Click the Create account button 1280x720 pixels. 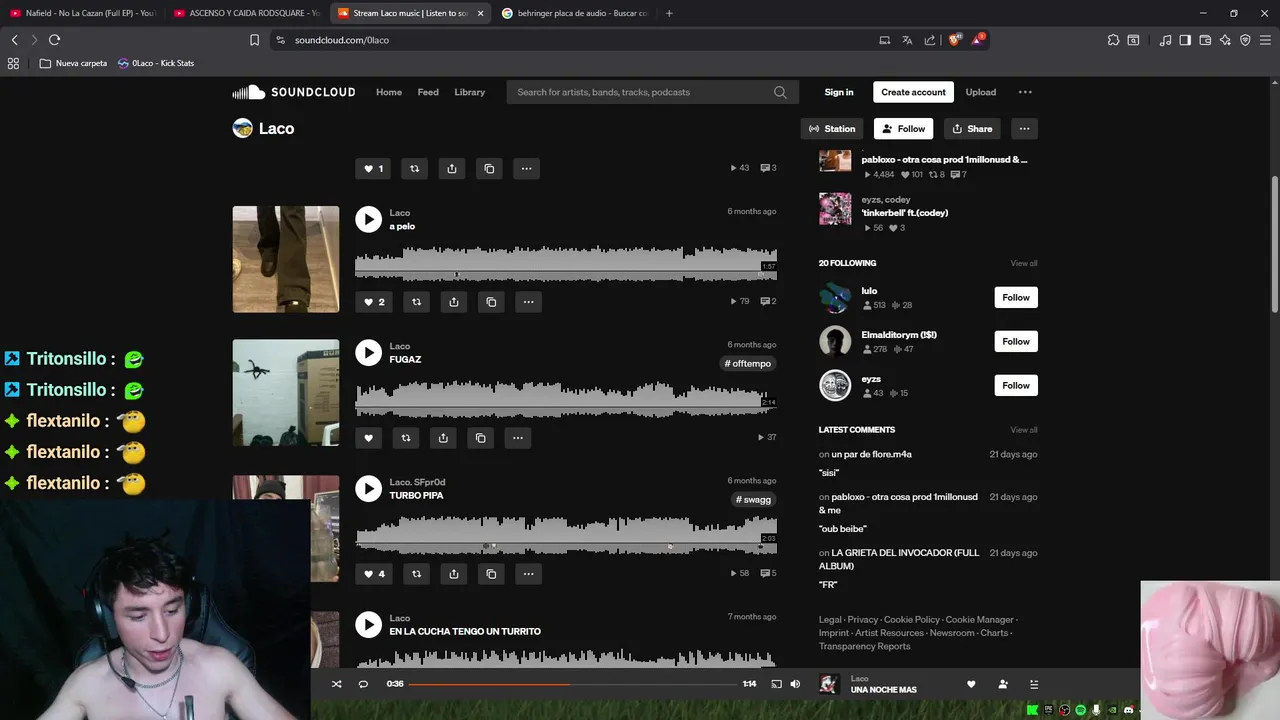[913, 92]
